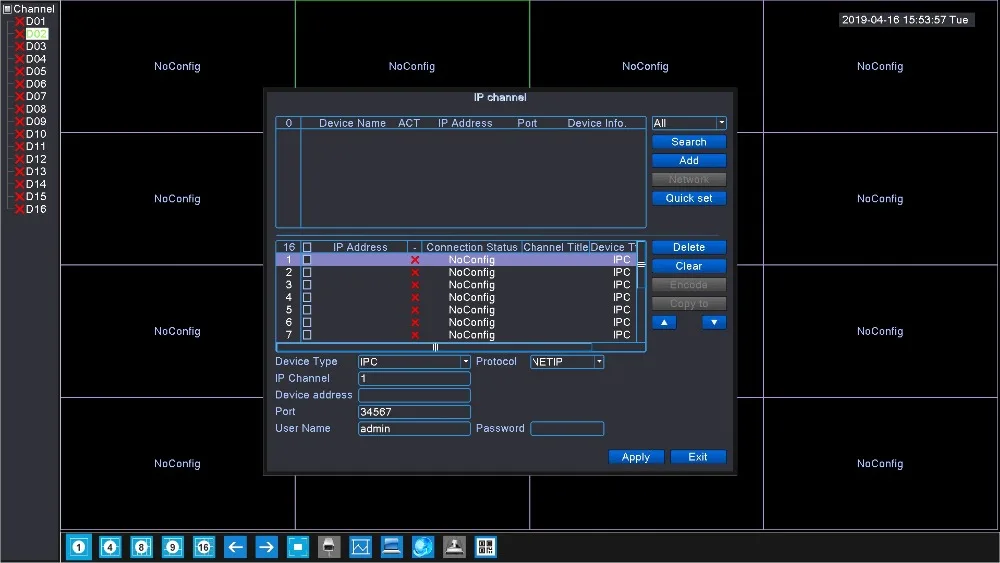Click the Delete button
The image size is (1000, 563).
click(x=689, y=247)
